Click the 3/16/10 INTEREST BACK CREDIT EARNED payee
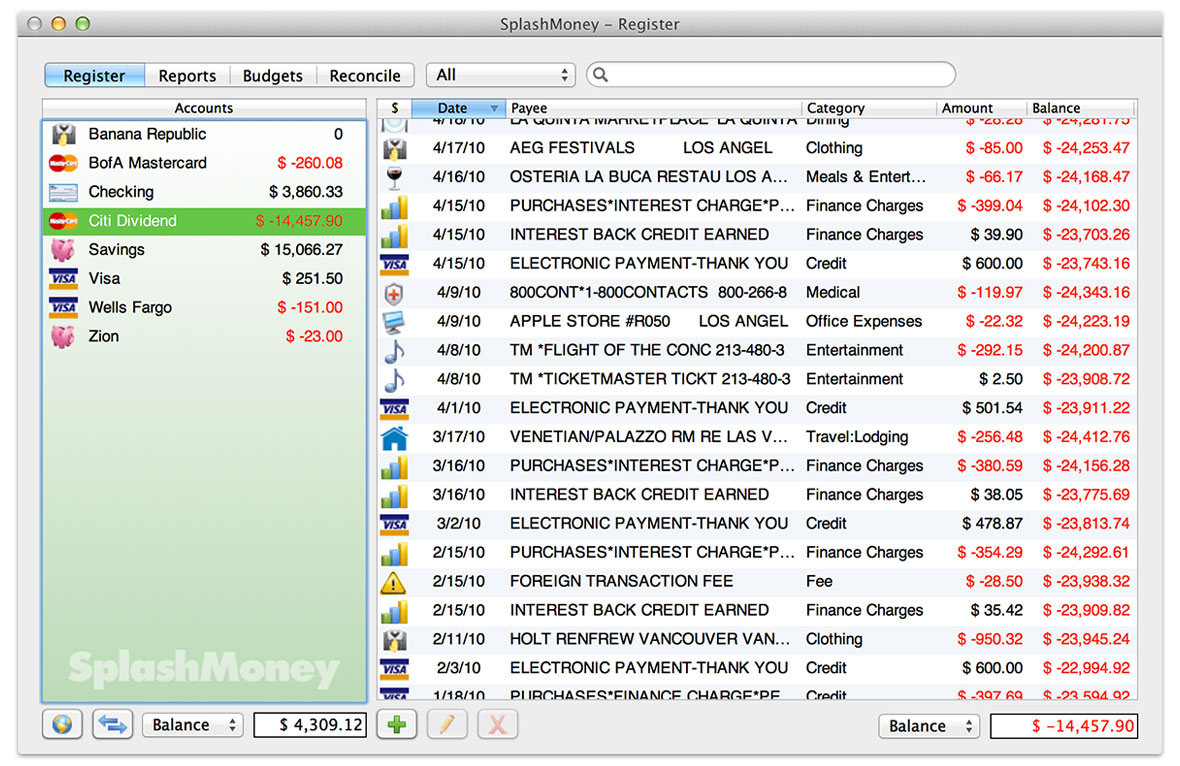 (639, 495)
